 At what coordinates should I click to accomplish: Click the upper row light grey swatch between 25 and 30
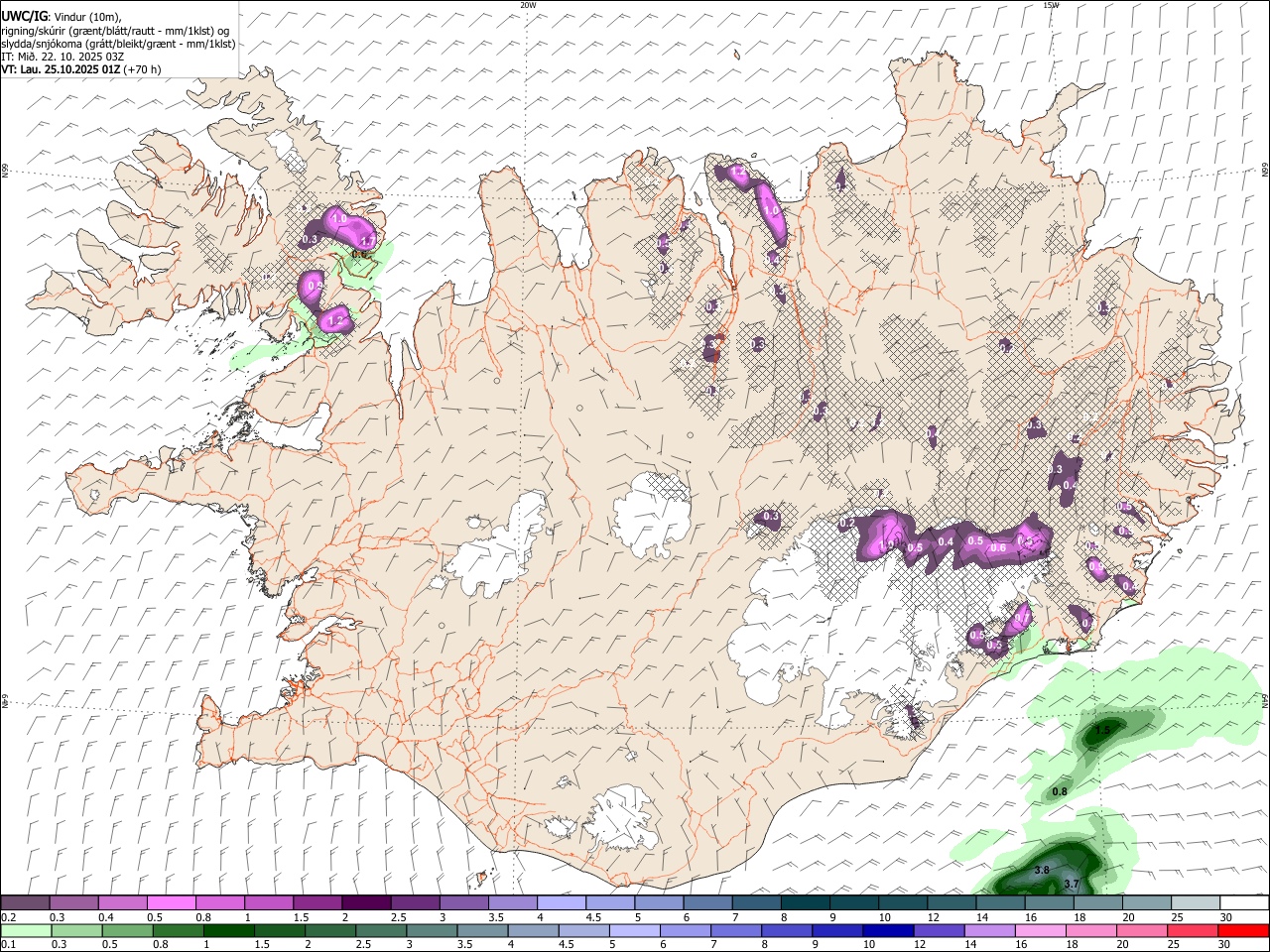pyautogui.click(x=1196, y=903)
